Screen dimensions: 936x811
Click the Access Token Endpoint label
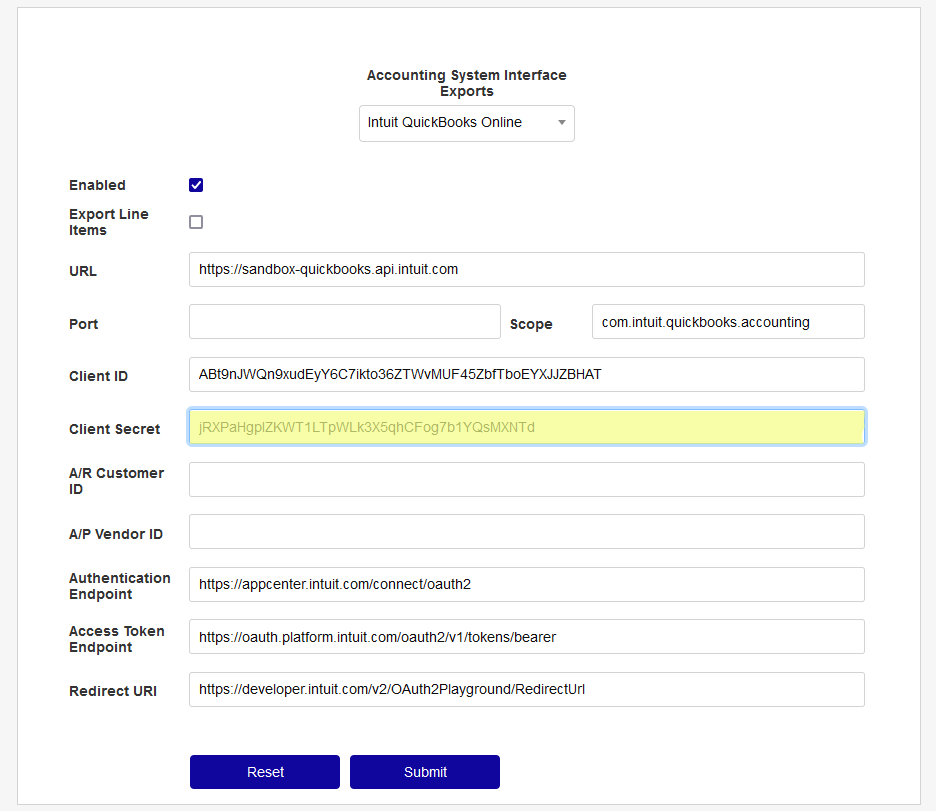[x=116, y=639]
